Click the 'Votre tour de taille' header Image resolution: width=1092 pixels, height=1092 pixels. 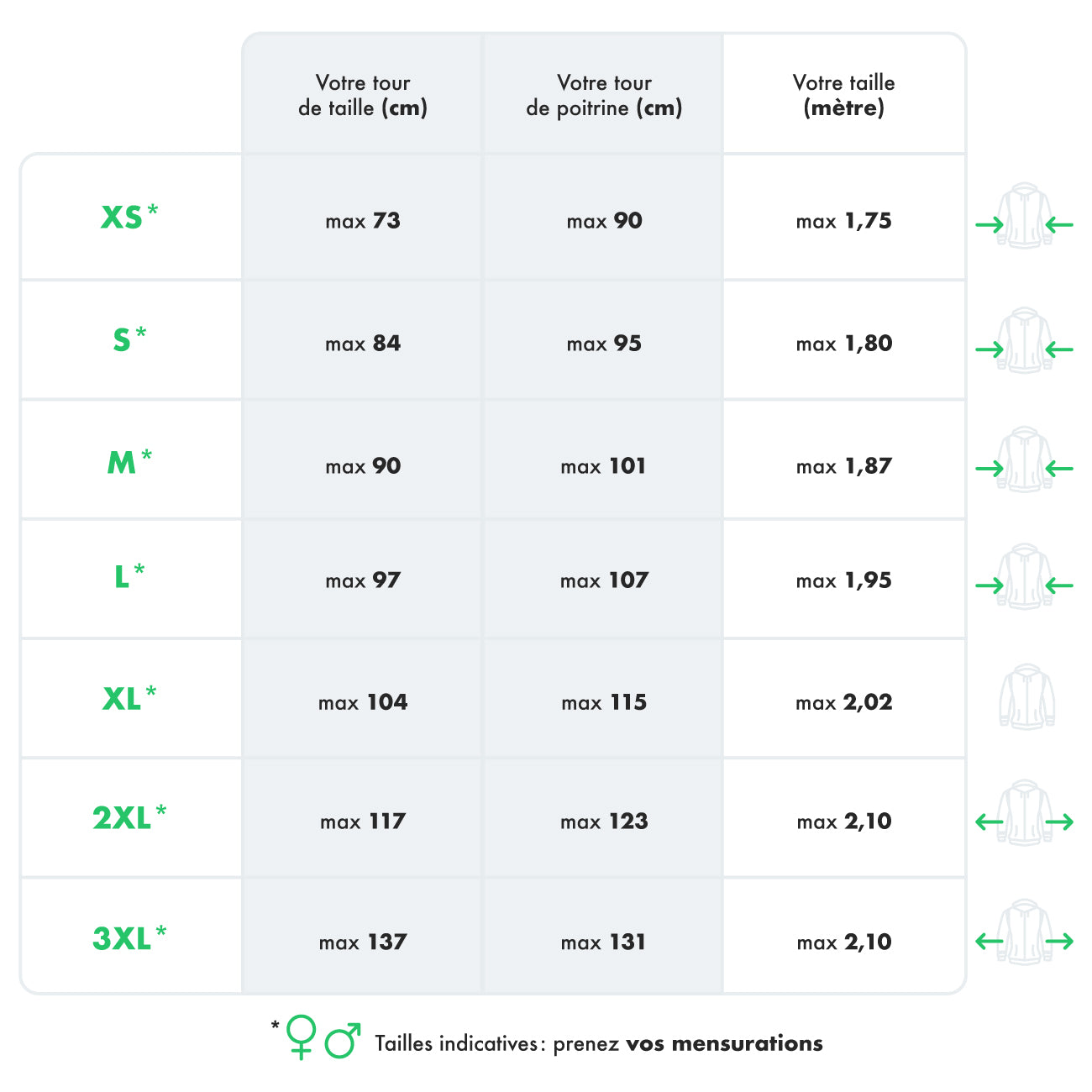pos(363,95)
